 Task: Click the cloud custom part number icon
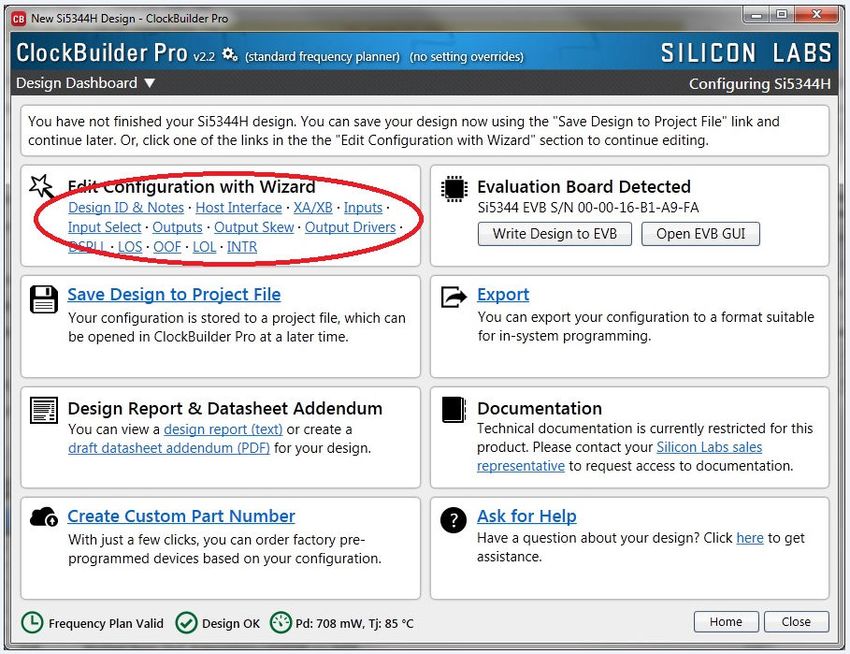[x=43, y=517]
